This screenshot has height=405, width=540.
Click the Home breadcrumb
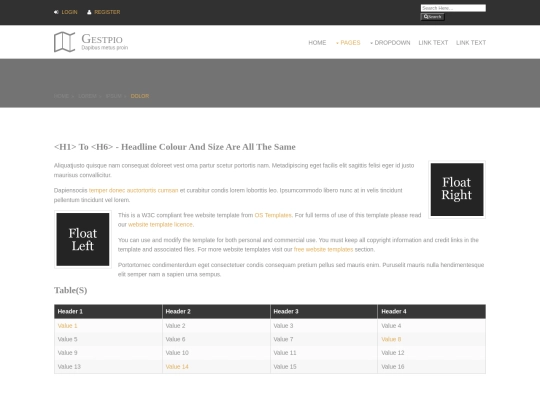click(x=61, y=96)
